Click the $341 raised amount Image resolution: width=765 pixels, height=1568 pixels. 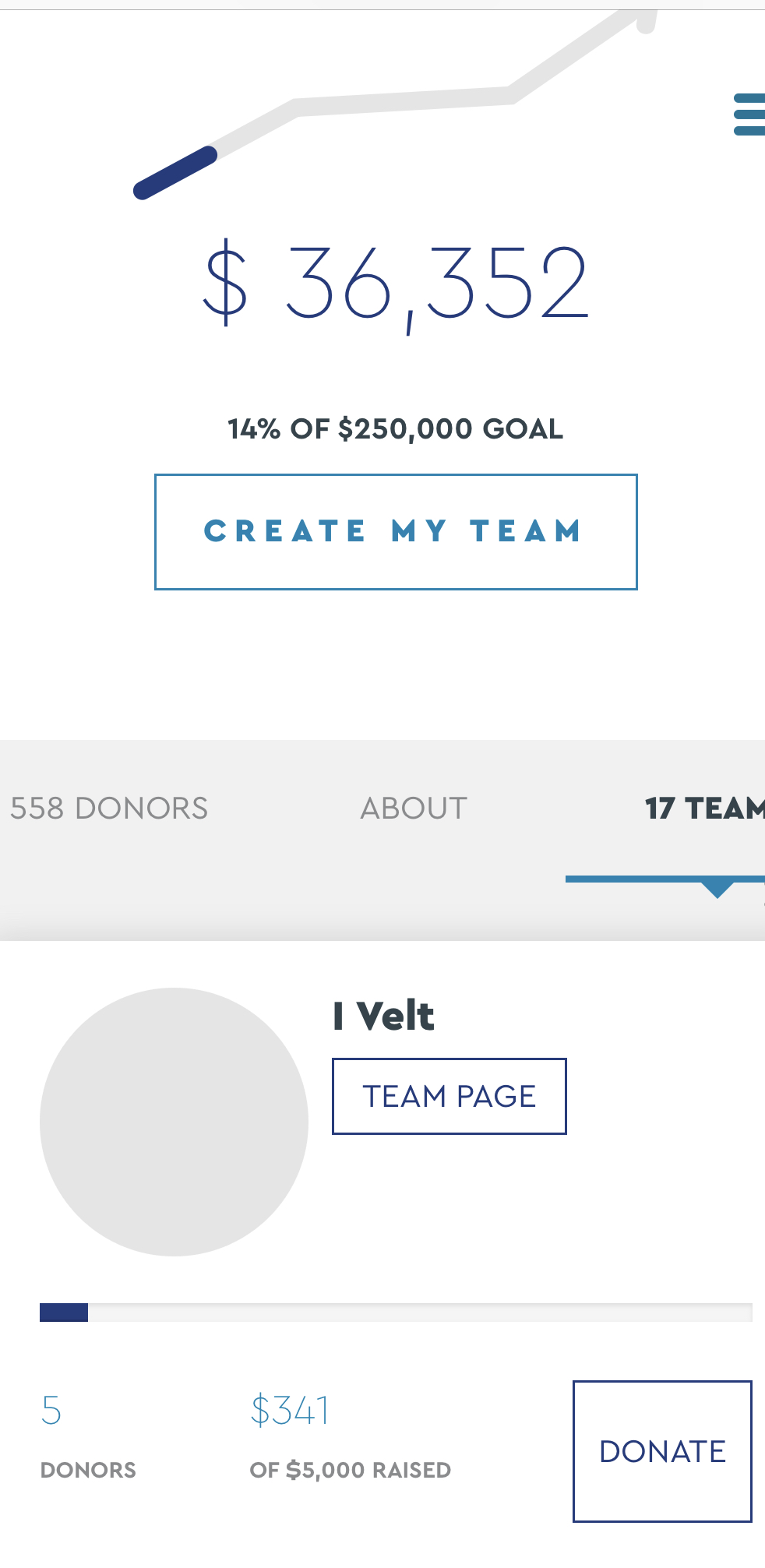(x=290, y=1411)
